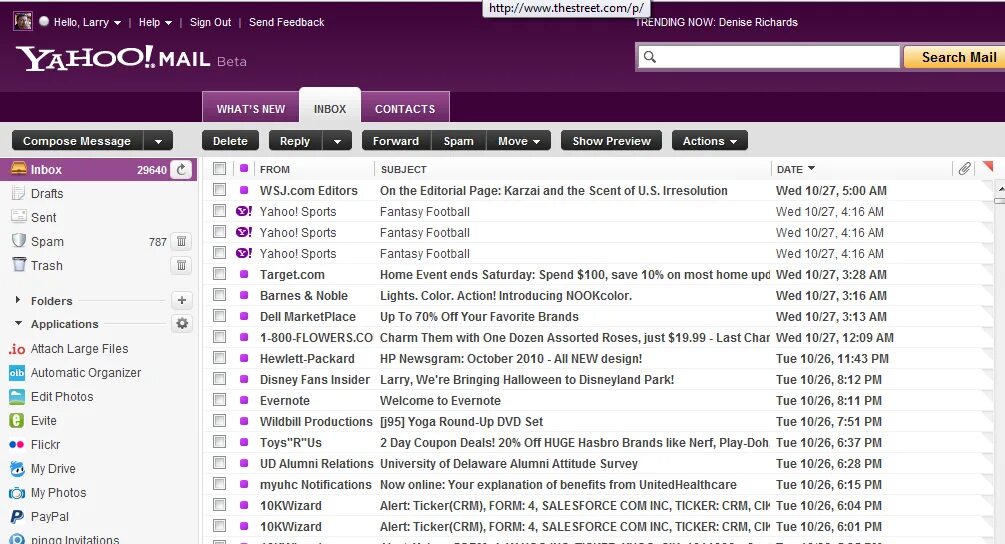Open Disney Fans Insider Halloween email
Screen dimensions: 1005x544
click(x=526, y=379)
